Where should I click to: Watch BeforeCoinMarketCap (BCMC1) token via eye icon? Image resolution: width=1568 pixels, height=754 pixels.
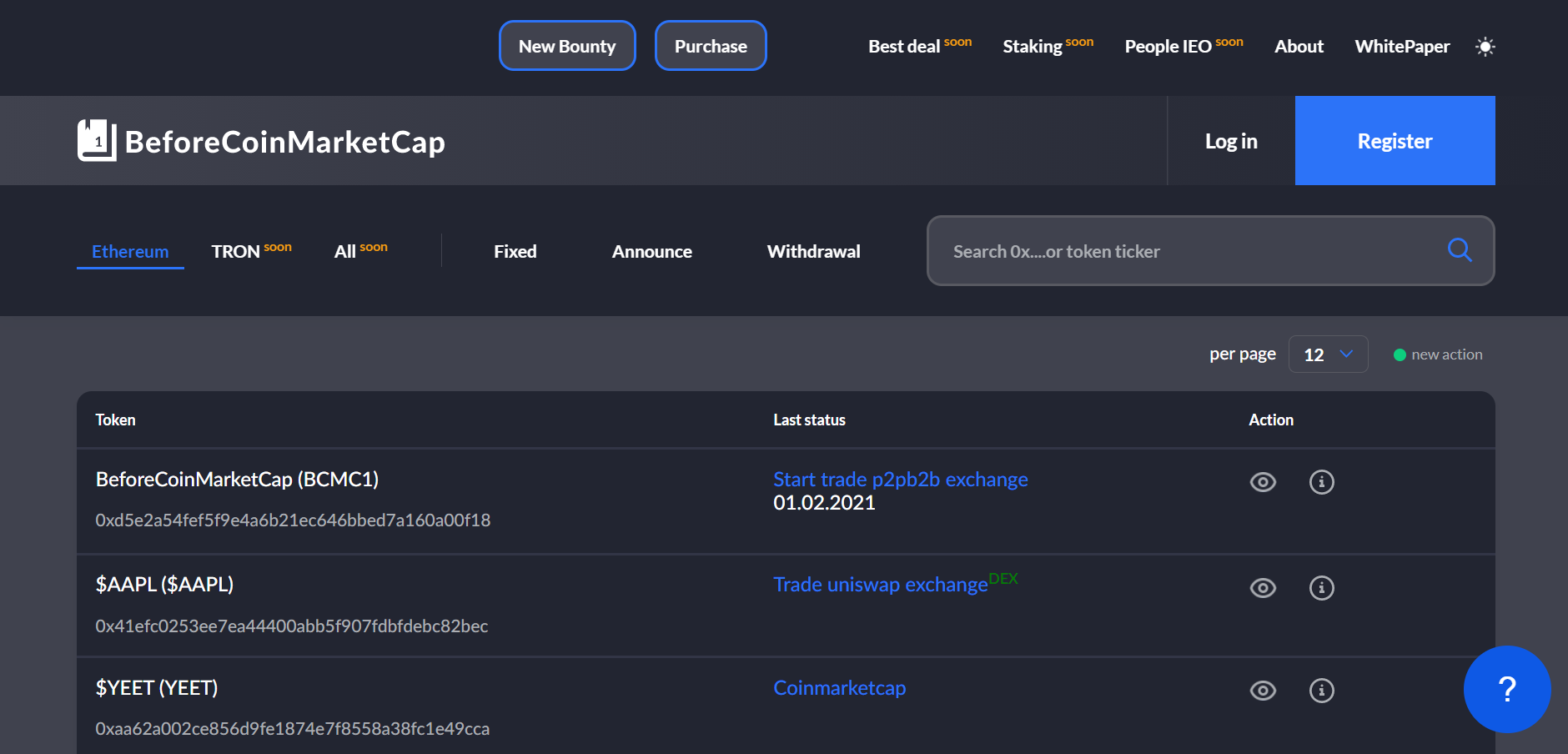(1263, 482)
